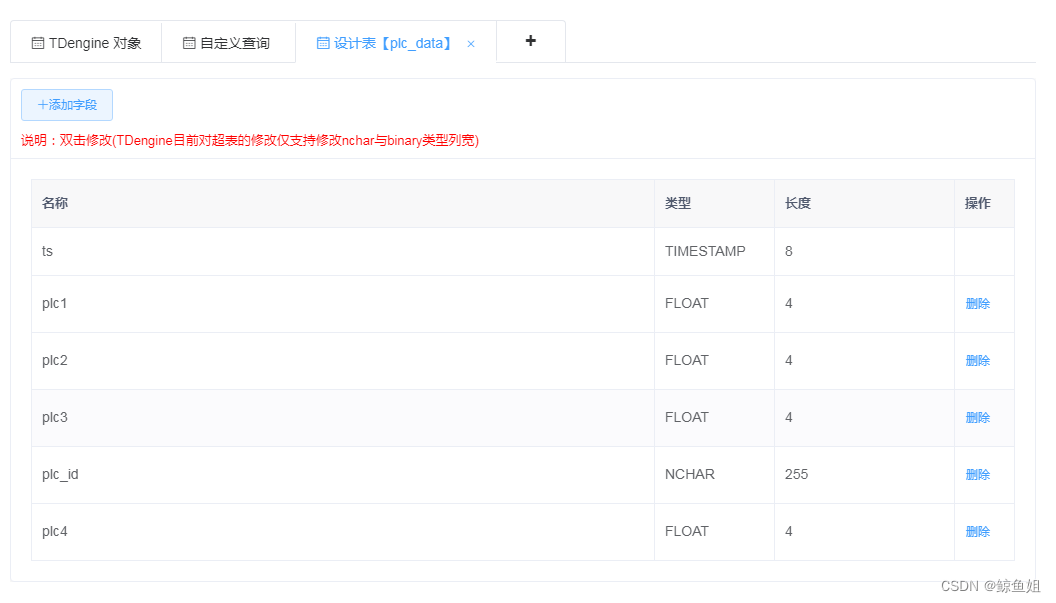Screen dimensions: 1056x603
Task: Click the plus icon to add new tab
Action: pos(530,41)
